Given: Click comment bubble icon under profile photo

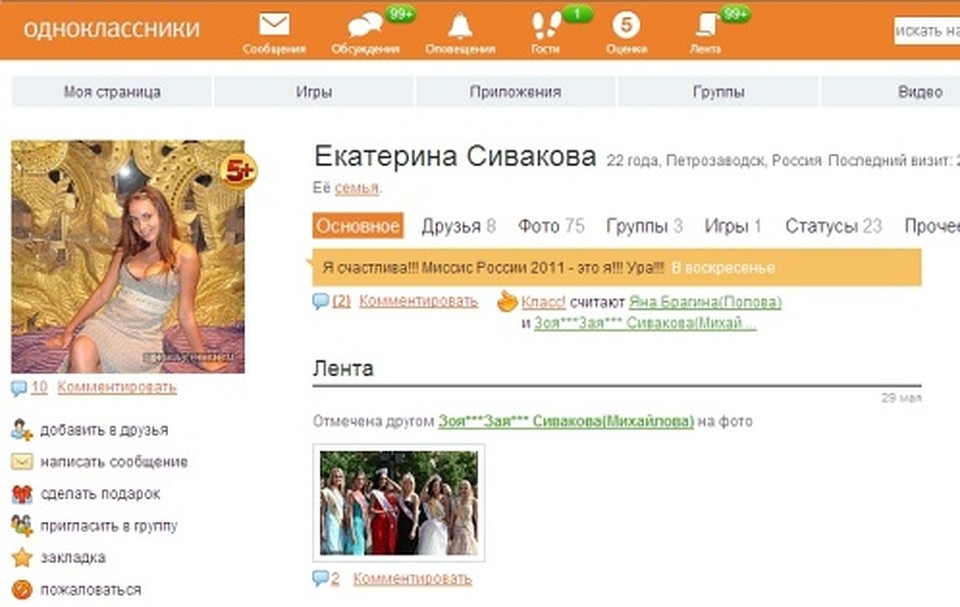Looking at the screenshot, I should click(x=19, y=388).
